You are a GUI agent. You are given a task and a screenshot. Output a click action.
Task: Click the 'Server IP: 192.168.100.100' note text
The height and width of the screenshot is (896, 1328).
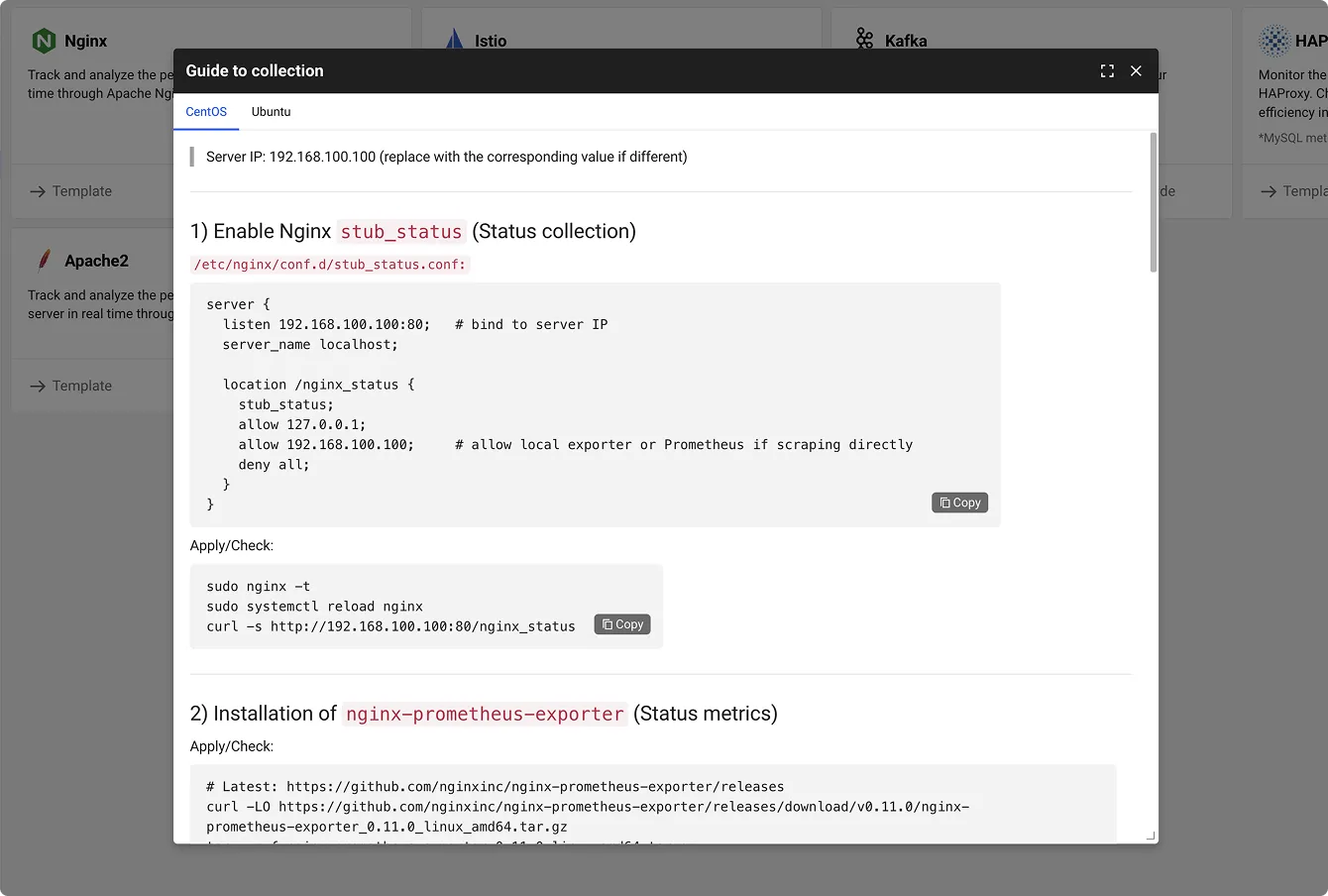coord(447,157)
